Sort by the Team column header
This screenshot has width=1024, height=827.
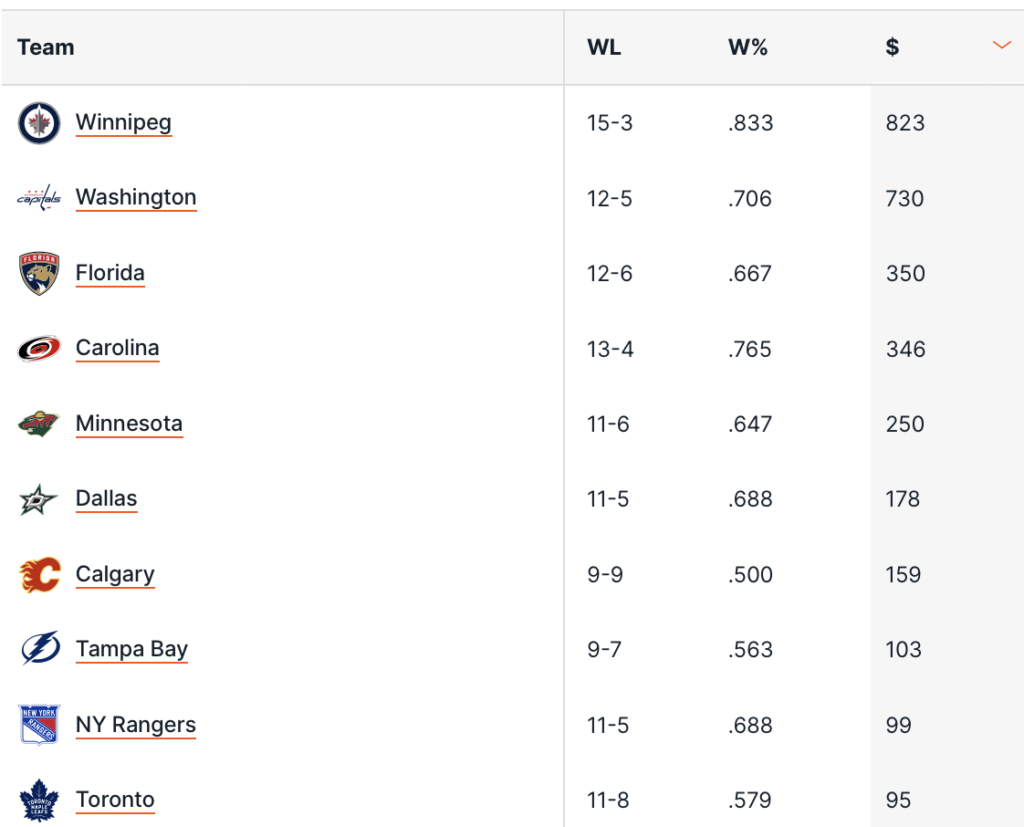[x=46, y=47]
